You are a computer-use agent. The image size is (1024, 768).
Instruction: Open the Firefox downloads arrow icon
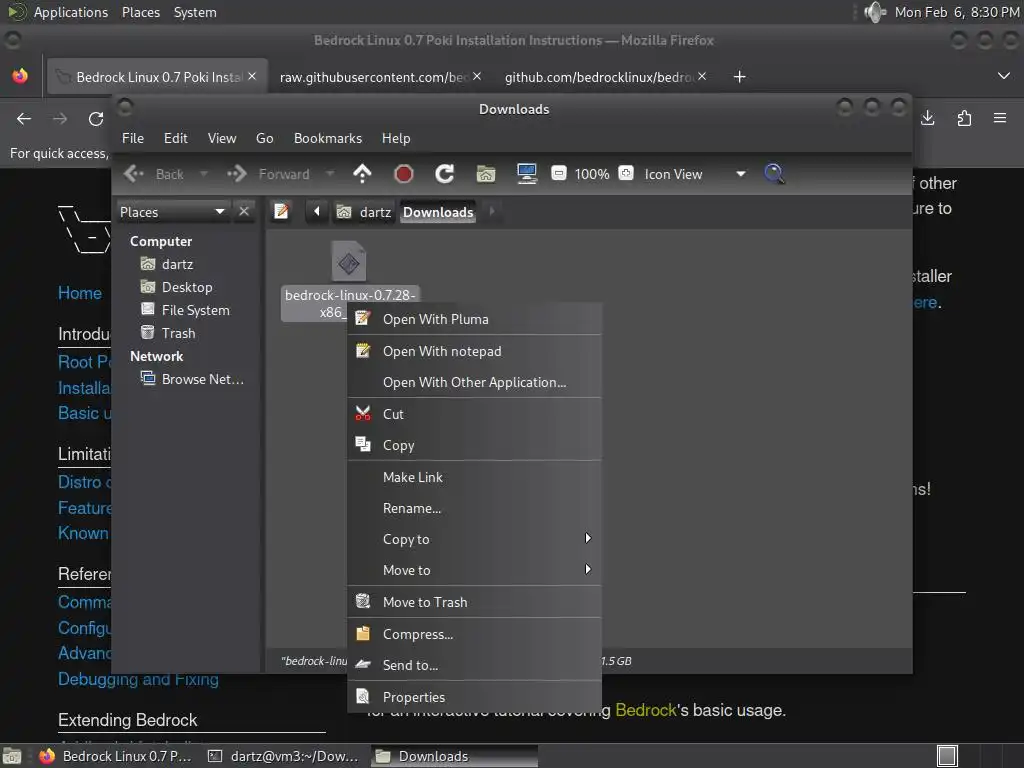pyautogui.click(x=927, y=118)
